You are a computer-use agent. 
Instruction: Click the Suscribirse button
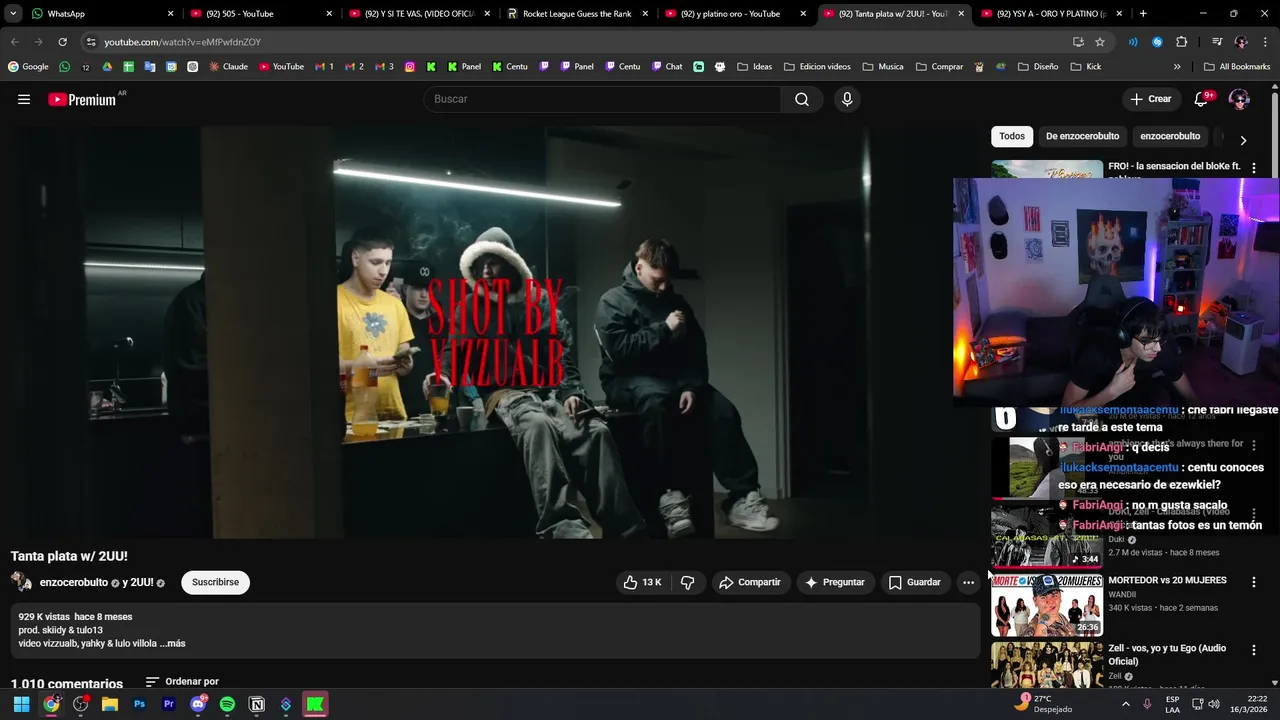tap(215, 582)
